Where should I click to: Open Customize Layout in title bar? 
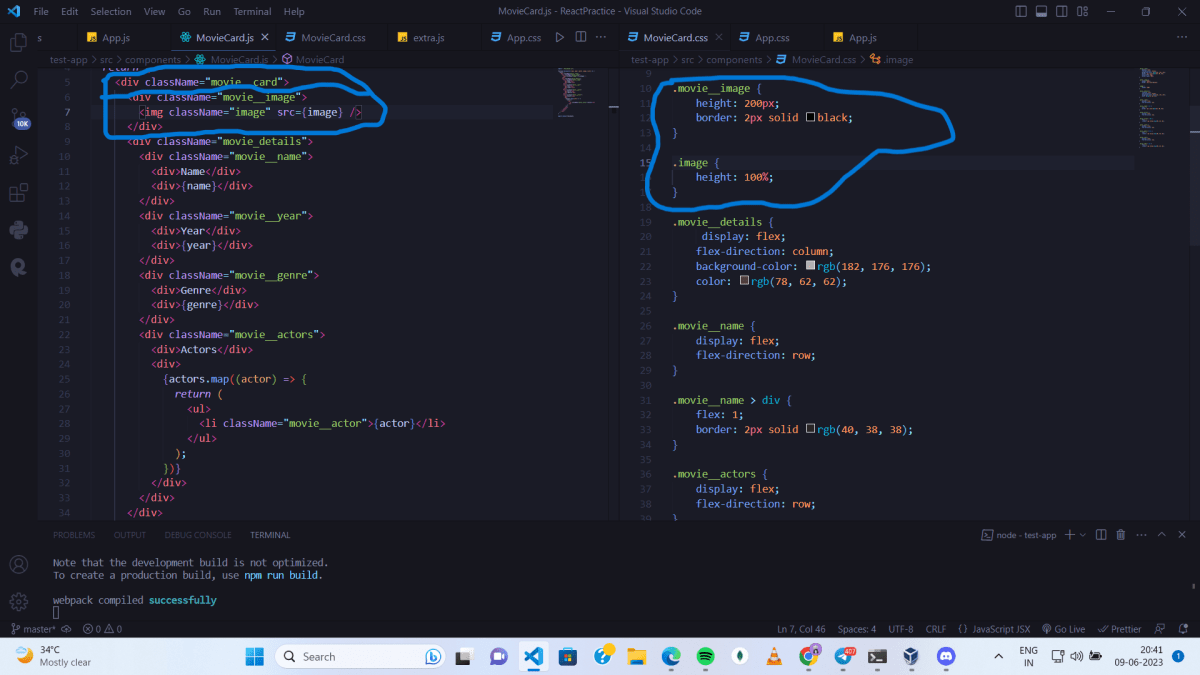click(1081, 11)
